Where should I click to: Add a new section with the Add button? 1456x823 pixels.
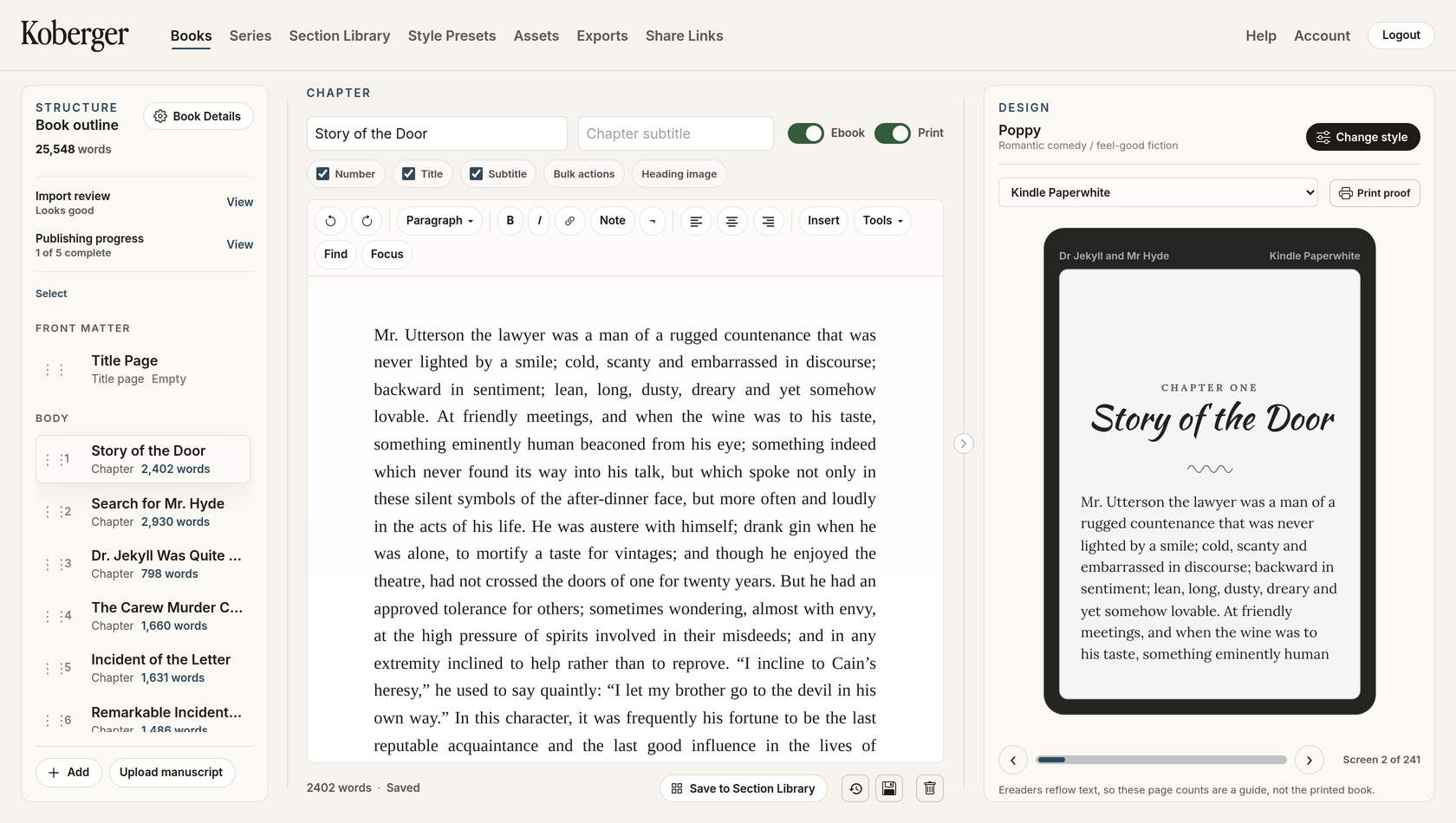click(x=68, y=773)
